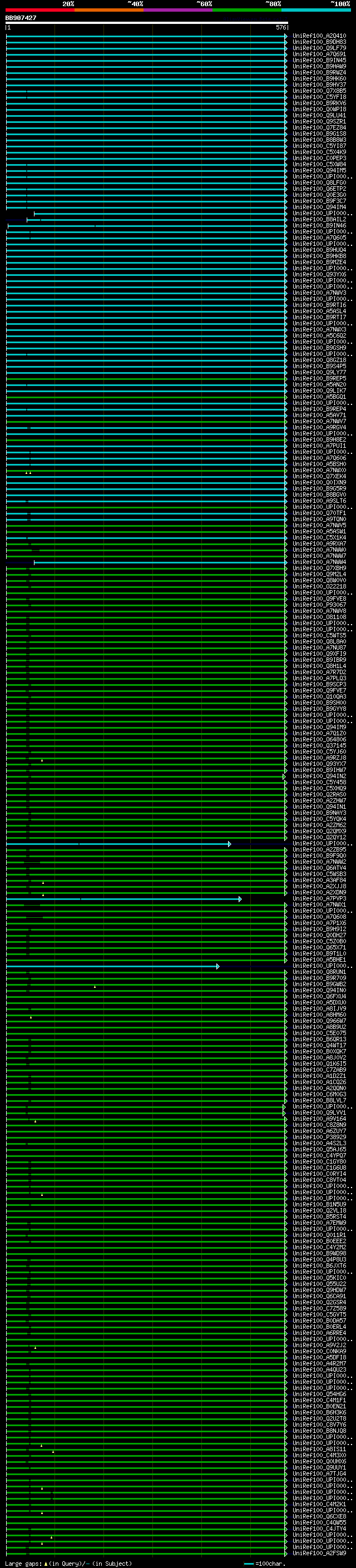Click hit label UniRef100_Q94IM5
This screenshot has height=1568, width=356.
pos(319,170)
